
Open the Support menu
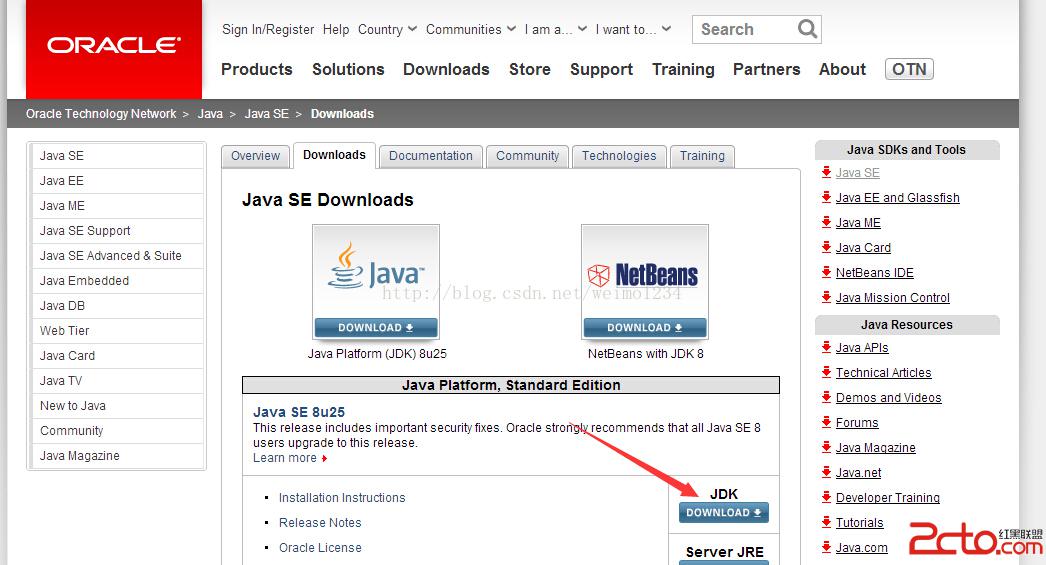click(601, 69)
